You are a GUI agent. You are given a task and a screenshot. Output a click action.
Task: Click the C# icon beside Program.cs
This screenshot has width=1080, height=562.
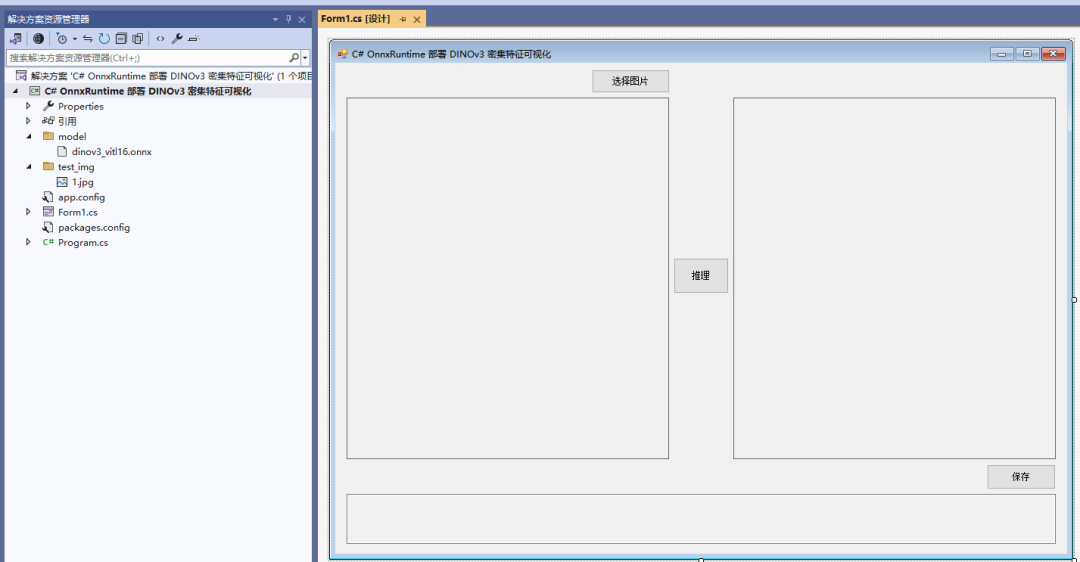pyautogui.click(x=48, y=242)
